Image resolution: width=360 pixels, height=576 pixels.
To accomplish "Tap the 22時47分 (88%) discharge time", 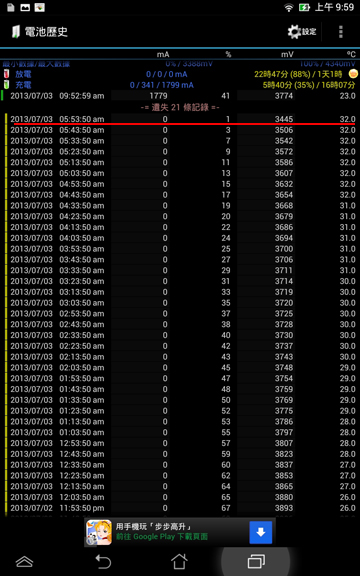I will [x=281, y=74].
